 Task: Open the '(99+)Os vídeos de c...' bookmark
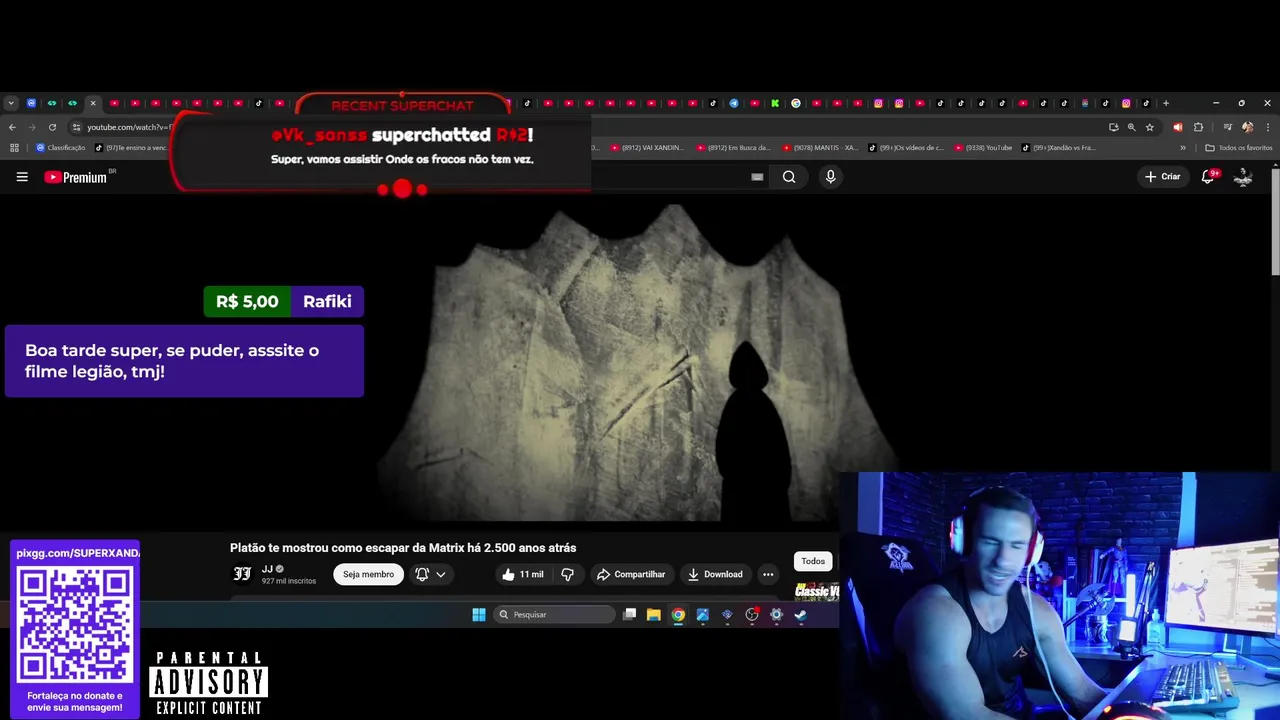click(x=906, y=147)
